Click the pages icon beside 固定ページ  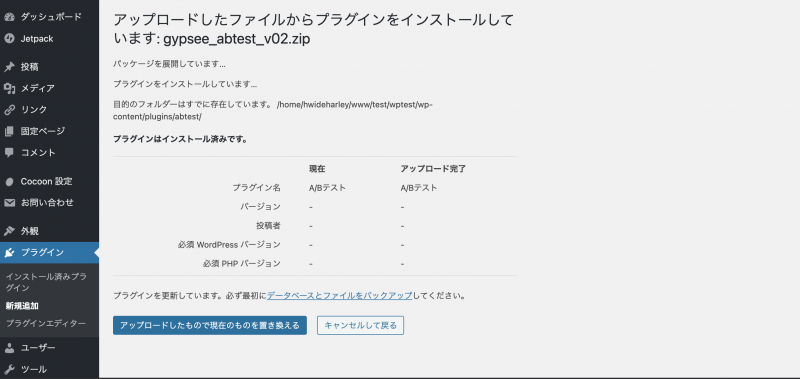[9, 131]
